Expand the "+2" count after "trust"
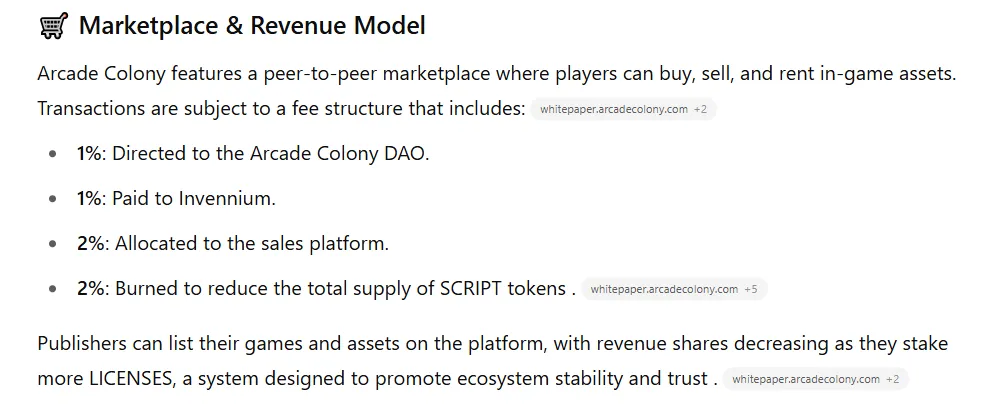The width and height of the screenshot is (988, 407). click(892, 379)
